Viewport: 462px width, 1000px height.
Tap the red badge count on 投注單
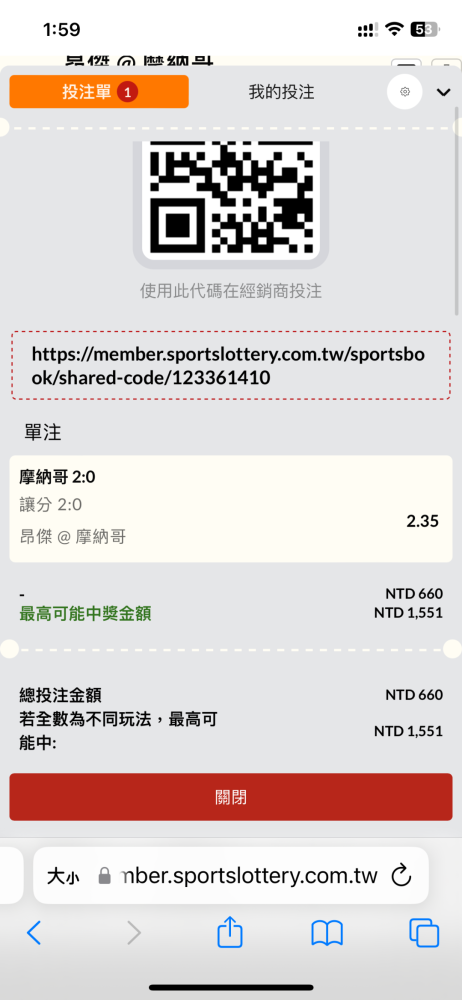128,92
